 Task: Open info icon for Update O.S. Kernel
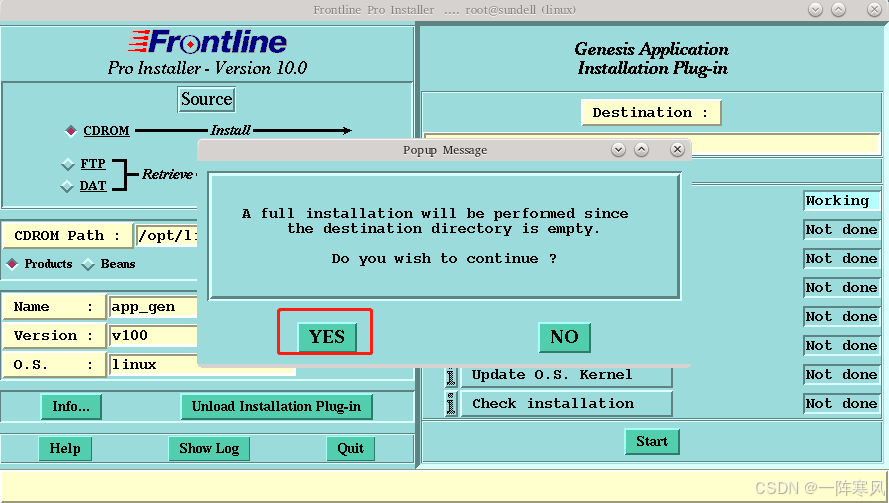451,375
